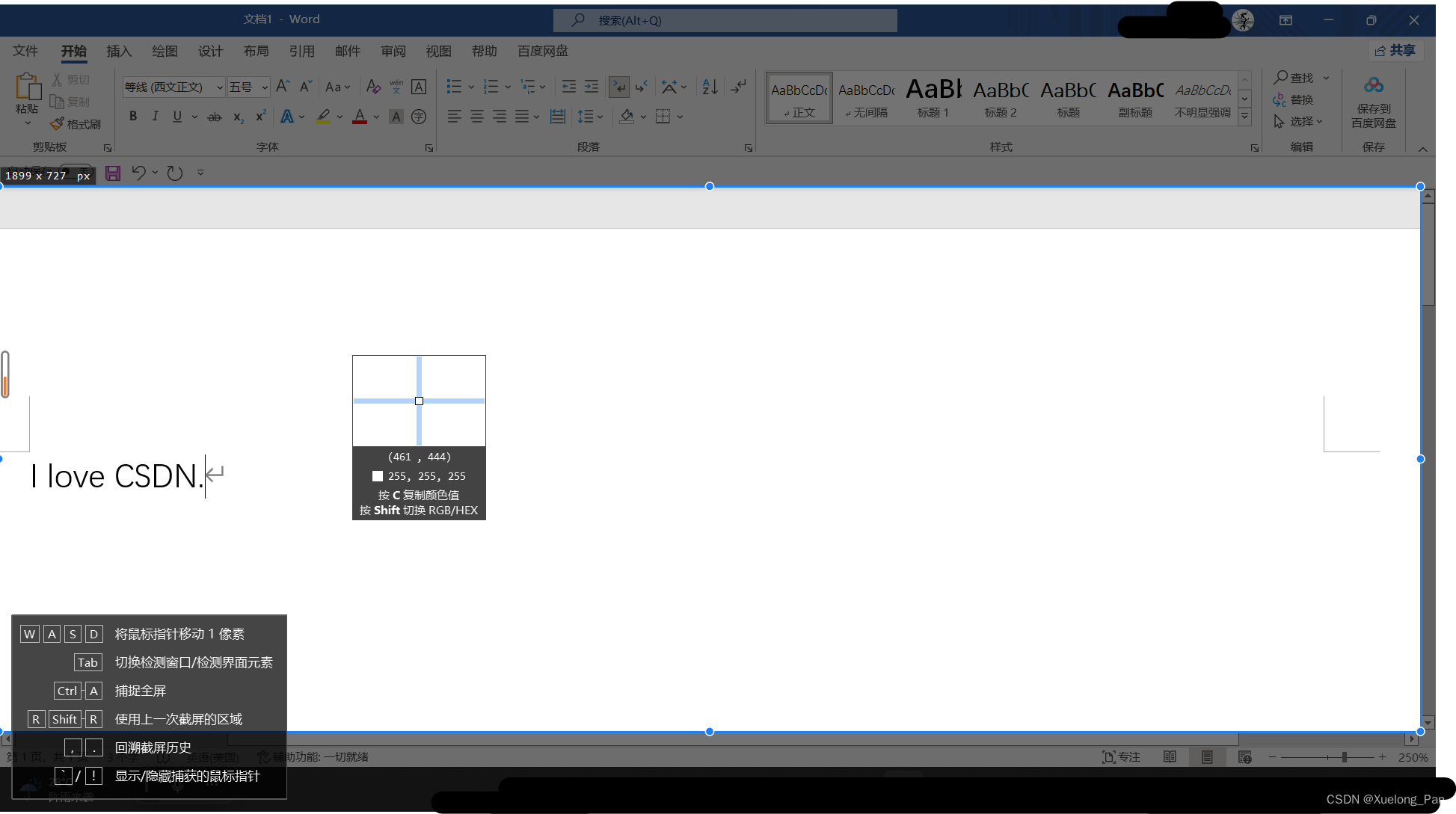Switch to the Layout (布局) tab

[x=256, y=51]
